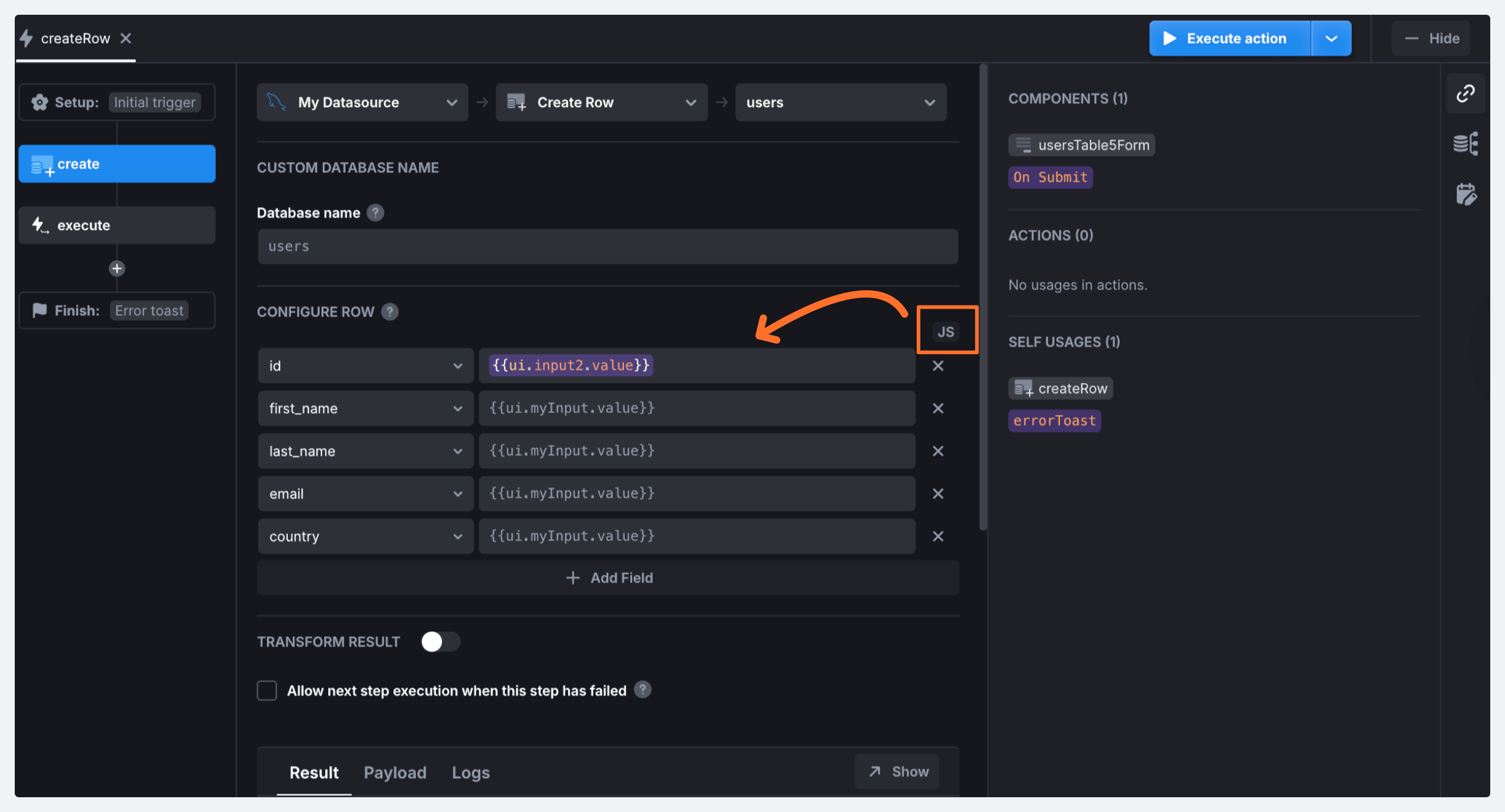The image size is (1505, 812).
Task: Check Allow next step execution checkbox
Action: pos(267,690)
